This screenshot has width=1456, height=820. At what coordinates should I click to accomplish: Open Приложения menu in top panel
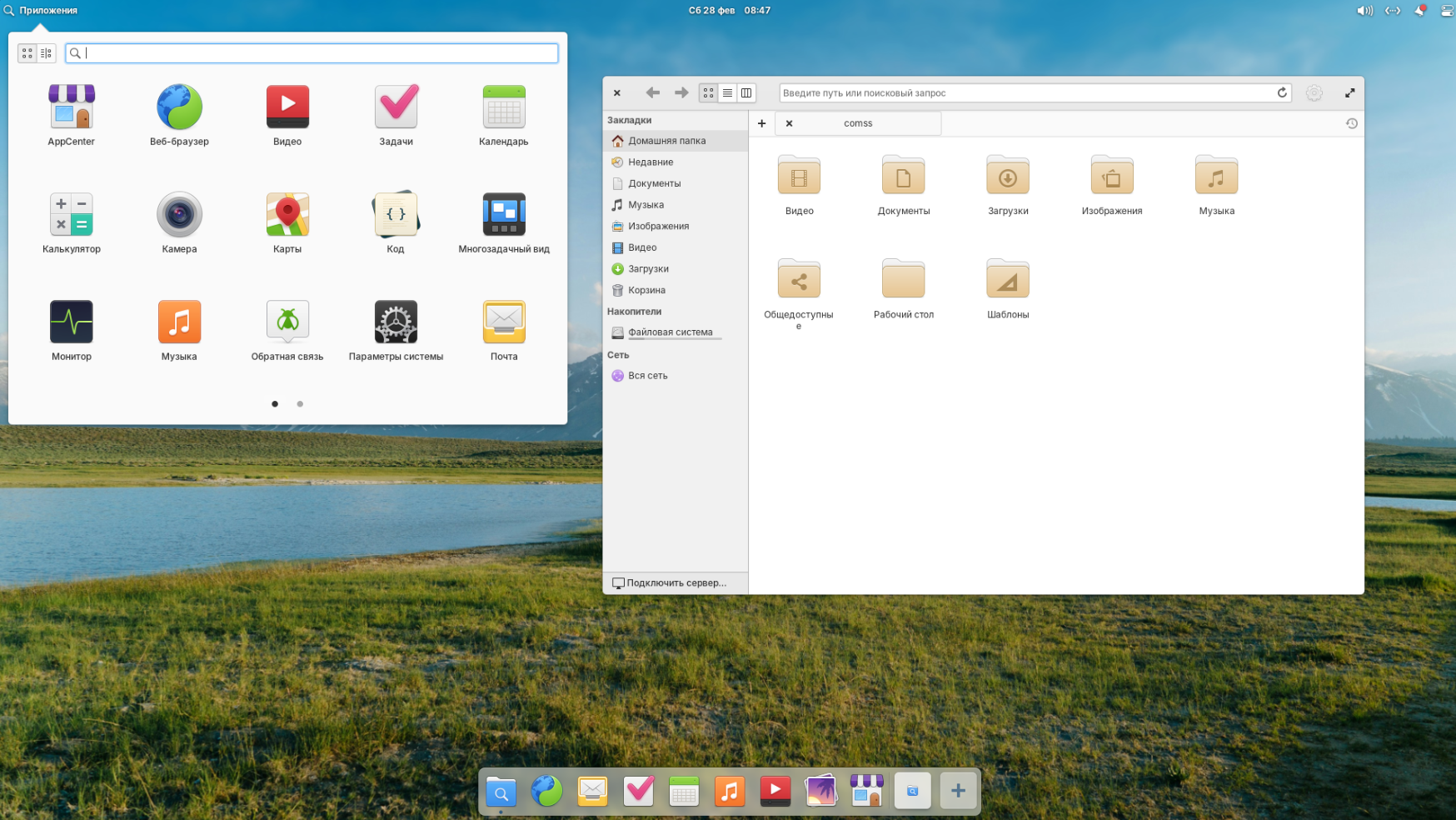coord(41,11)
